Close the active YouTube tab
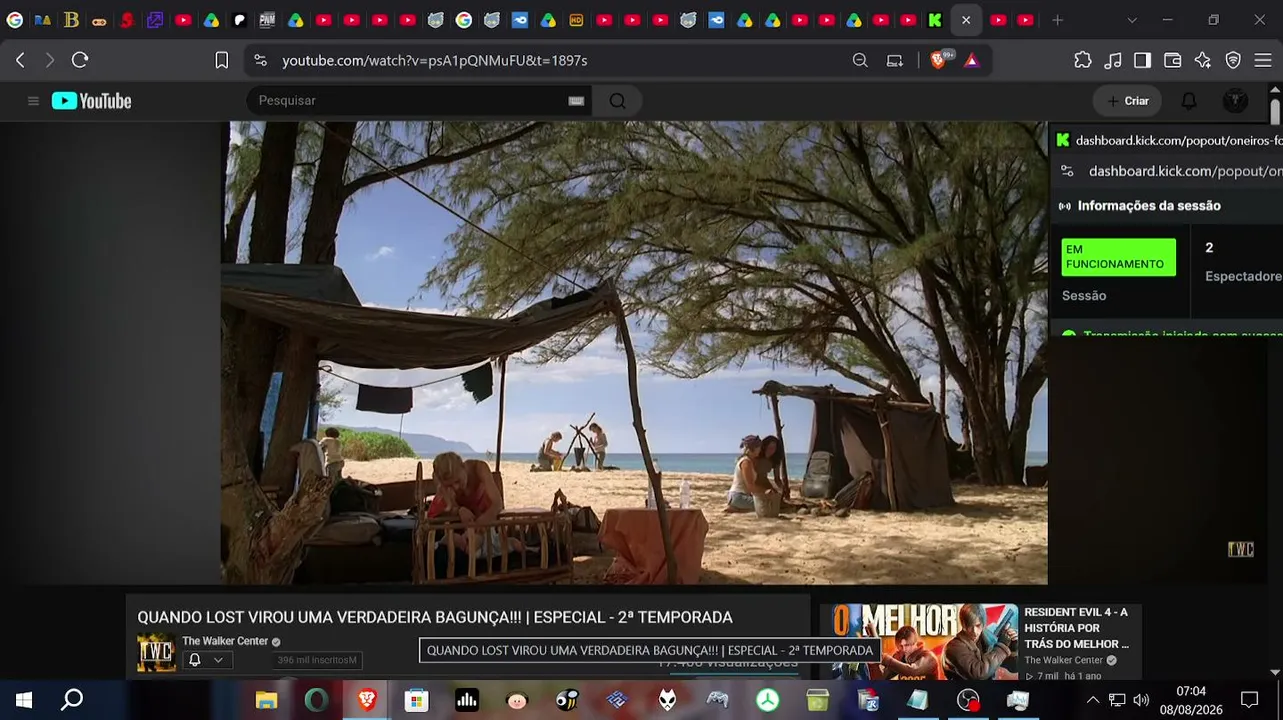This screenshot has width=1283, height=720. 965,20
